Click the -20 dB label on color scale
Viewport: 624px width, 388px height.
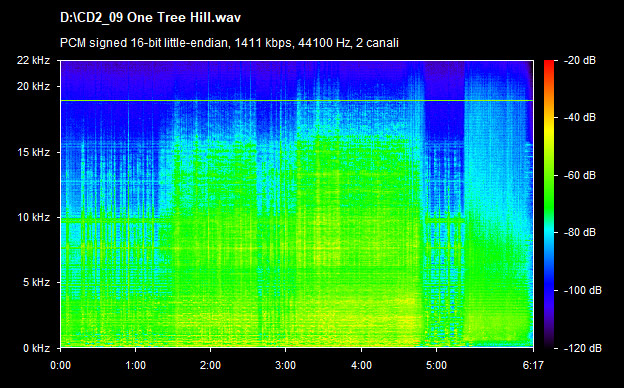point(580,60)
